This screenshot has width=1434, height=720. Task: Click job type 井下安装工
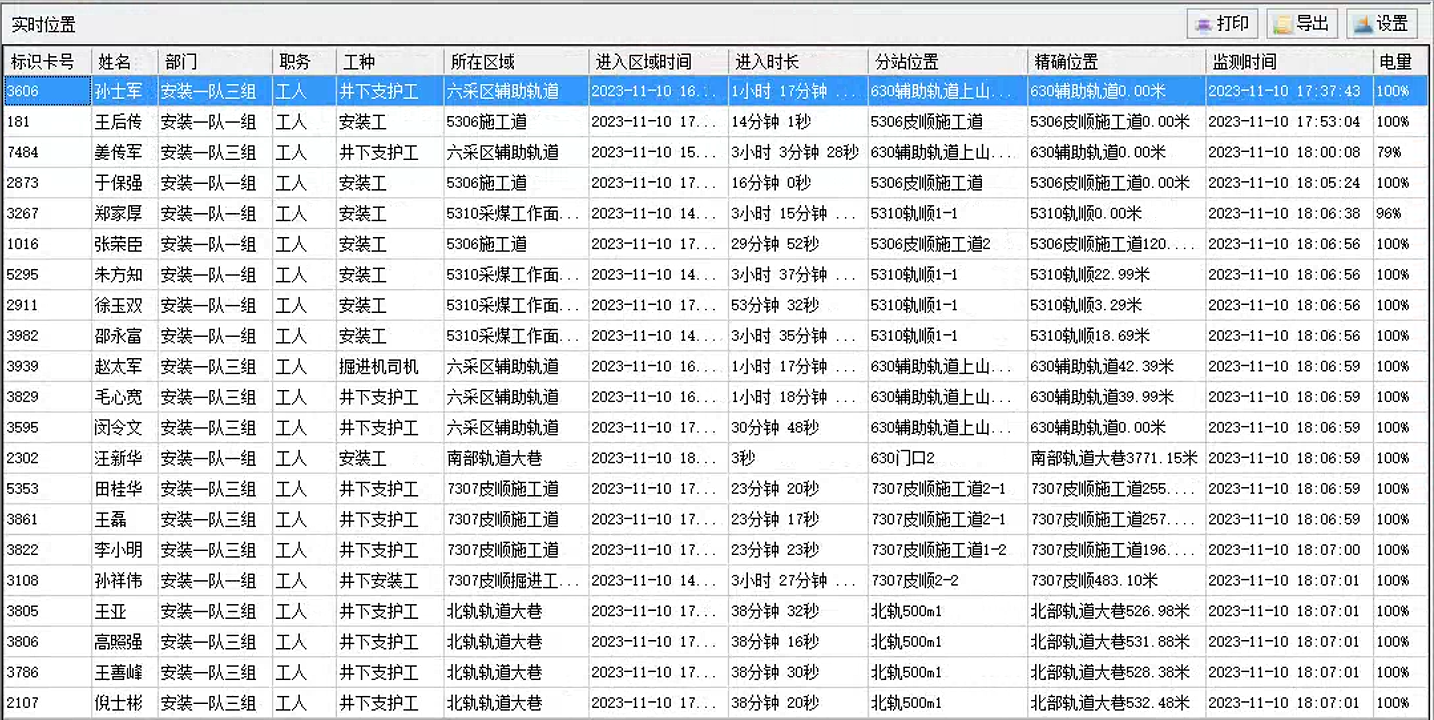[x=379, y=581]
